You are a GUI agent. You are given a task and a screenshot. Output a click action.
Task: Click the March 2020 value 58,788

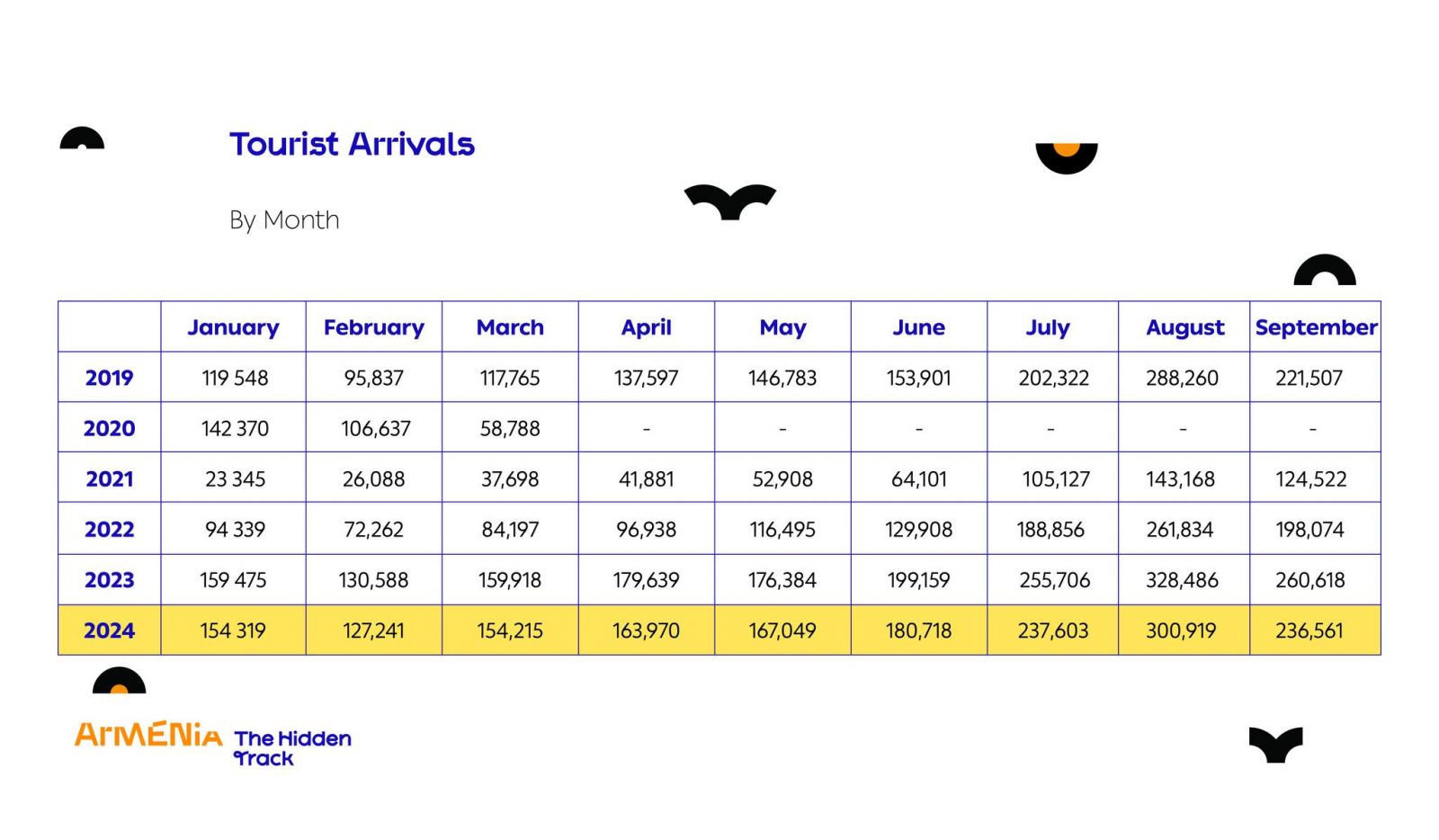point(510,428)
